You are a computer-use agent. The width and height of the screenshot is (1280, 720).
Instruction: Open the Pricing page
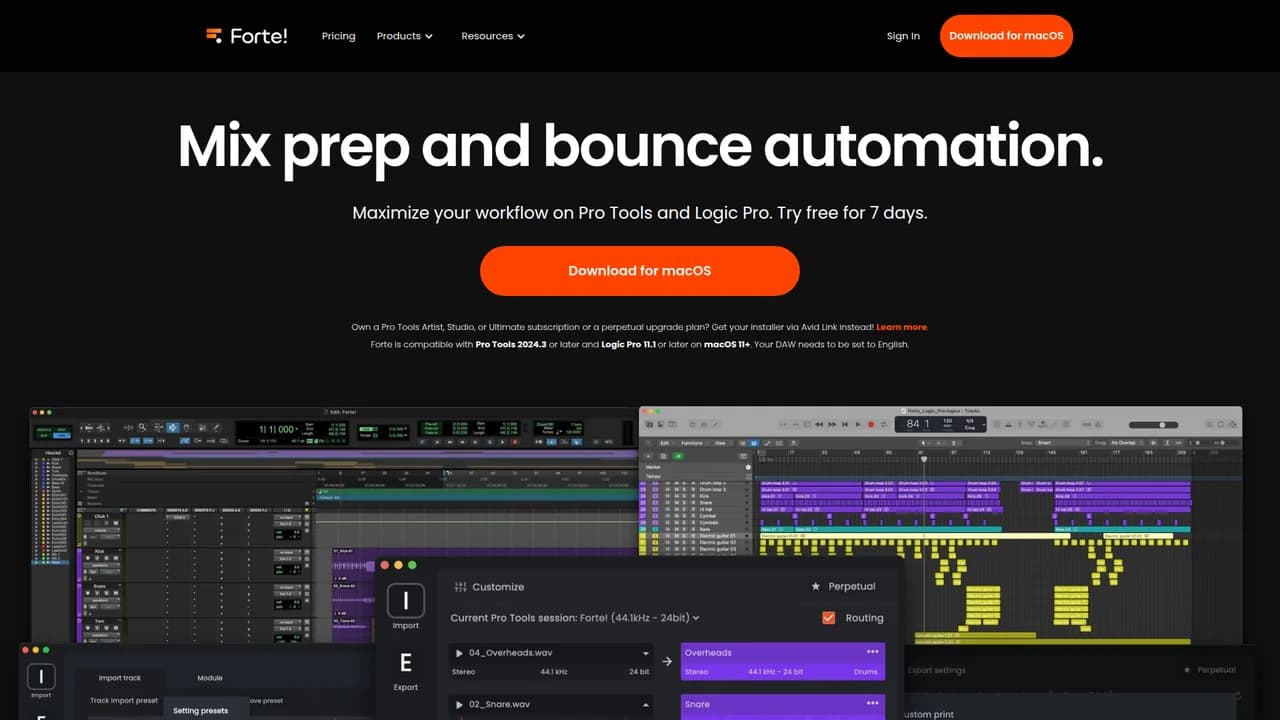pos(338,36)
